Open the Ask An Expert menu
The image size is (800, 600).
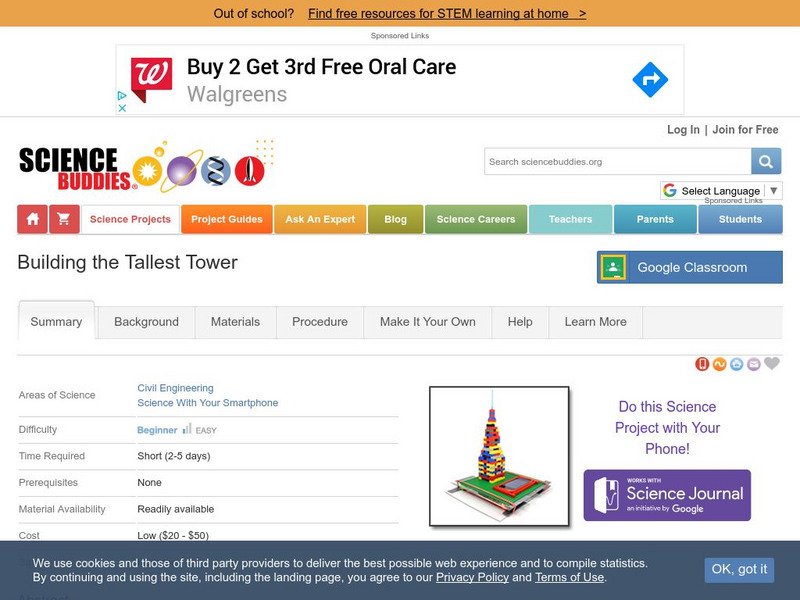pos(320,219)
